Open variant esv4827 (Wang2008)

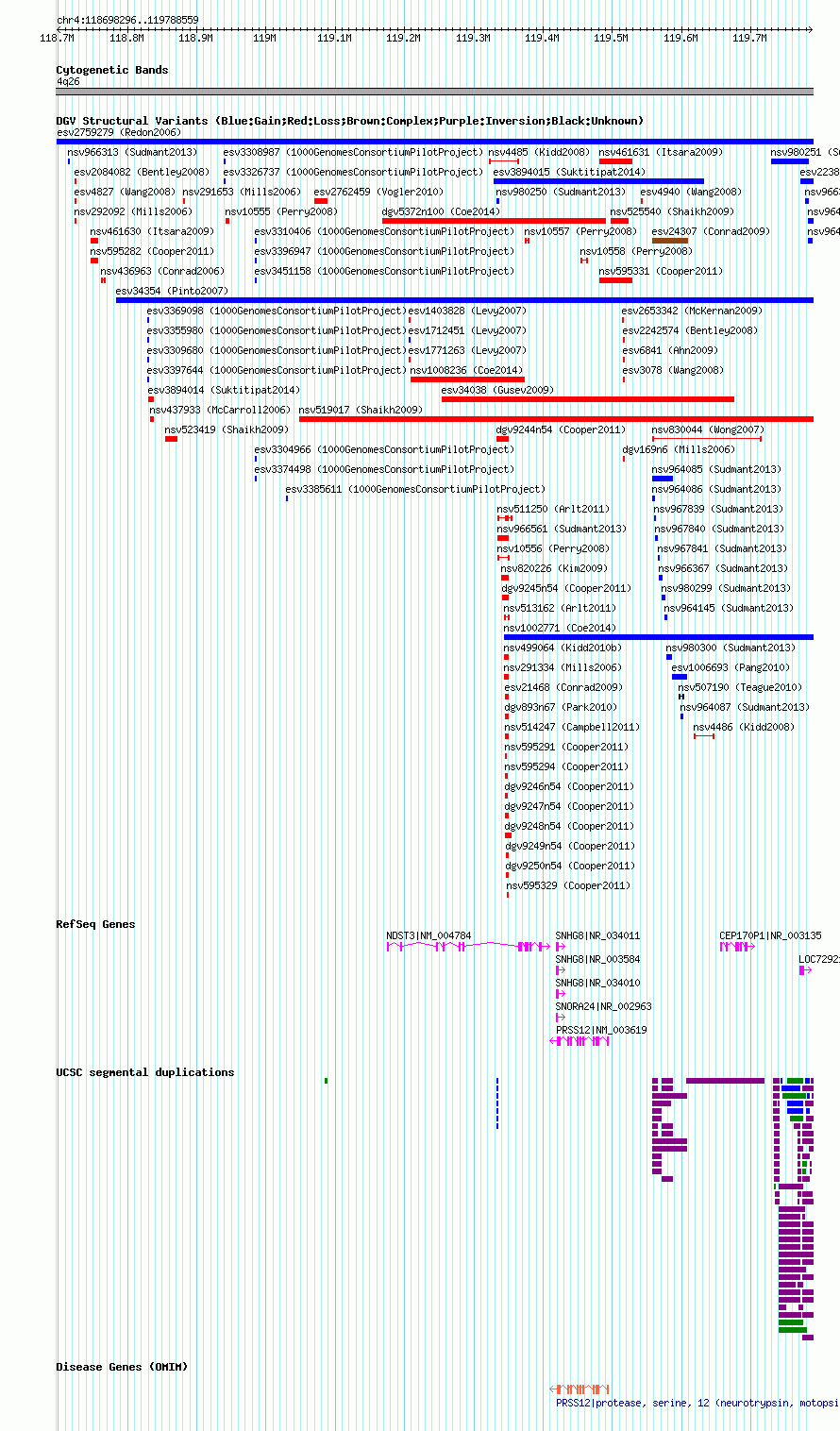coord(125,192)
